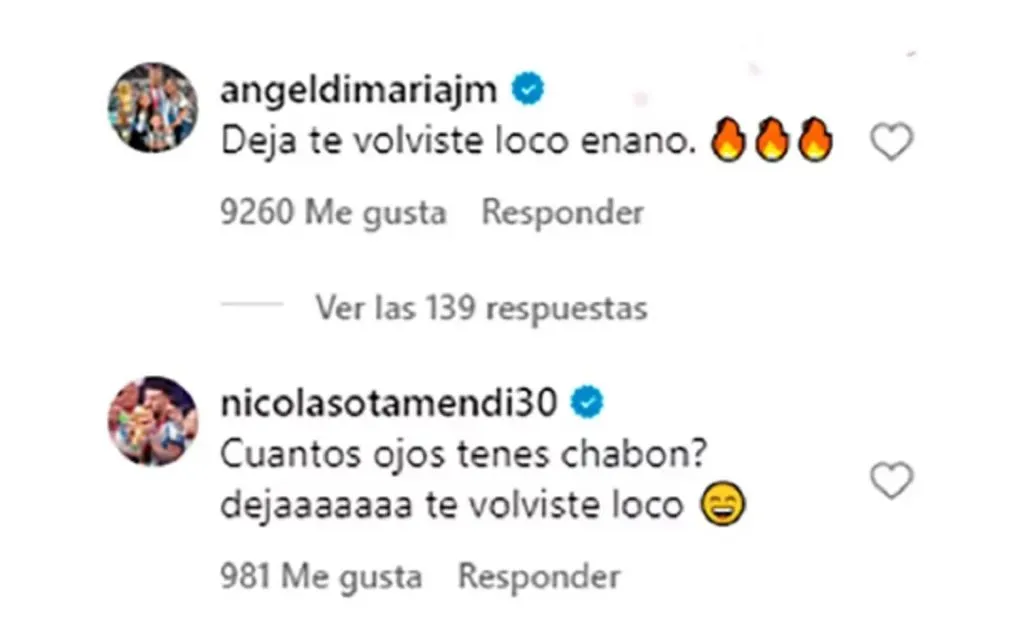Reply to nicolasotamendi30's comment via Responder
Image resolution: width=1024 pixels, height=631 pixels.
click(539, 577)
